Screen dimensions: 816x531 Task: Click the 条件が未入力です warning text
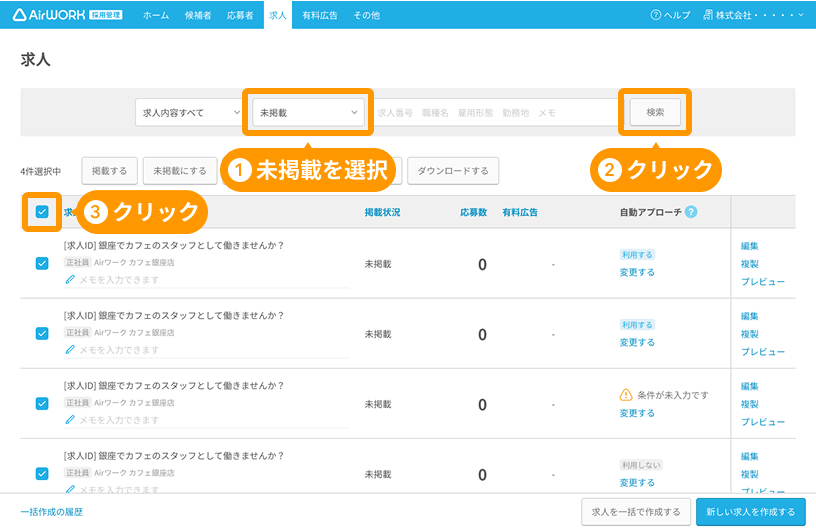[673, 395]
